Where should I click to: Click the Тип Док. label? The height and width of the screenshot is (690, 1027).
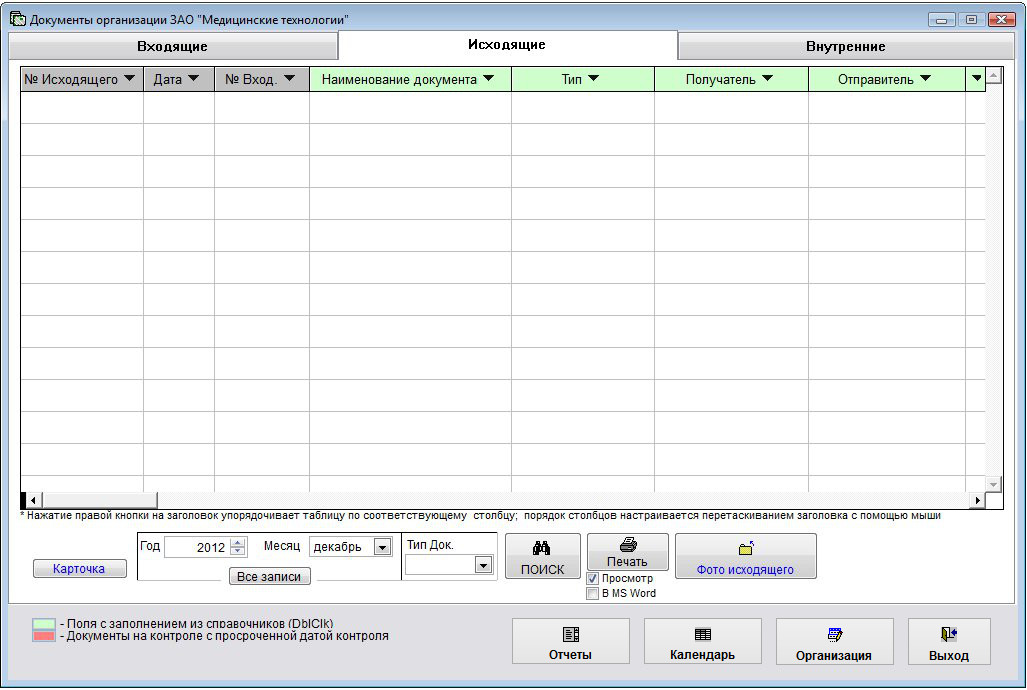430,545
